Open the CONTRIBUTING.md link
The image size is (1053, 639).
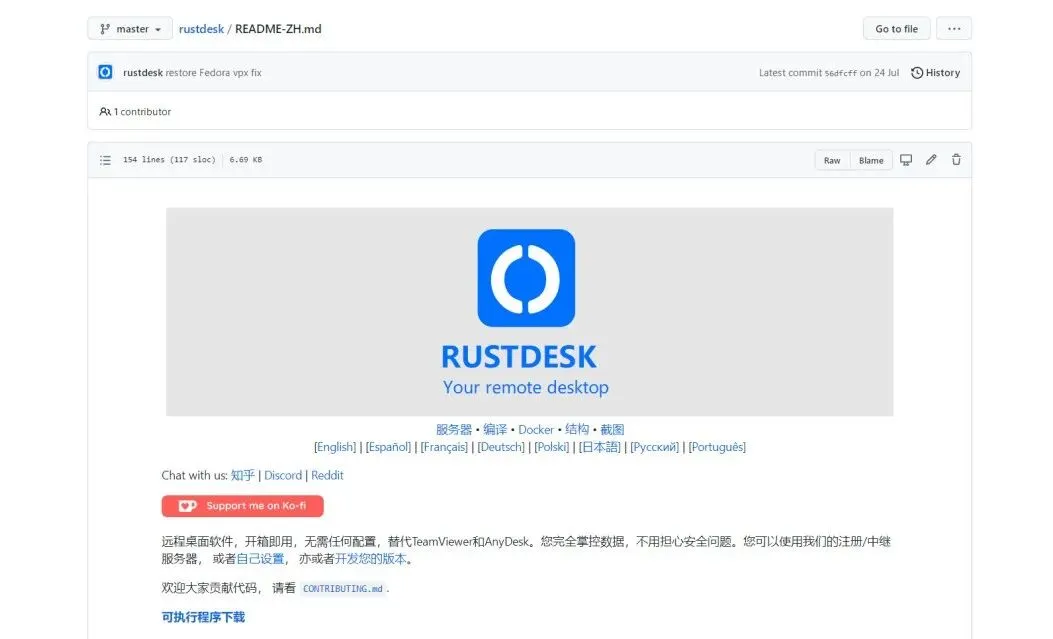click(x=342, y=589)
